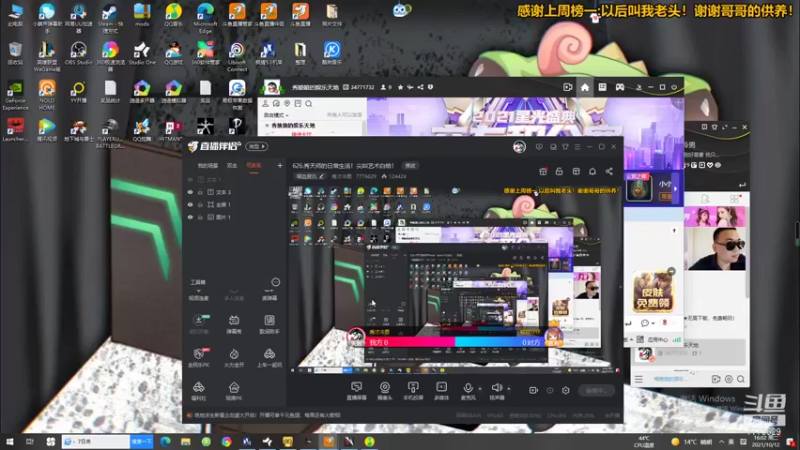Open the 歌词助手 lyrics tool
Viewport: 800px width, 450px height.
(x=269, y=324)
